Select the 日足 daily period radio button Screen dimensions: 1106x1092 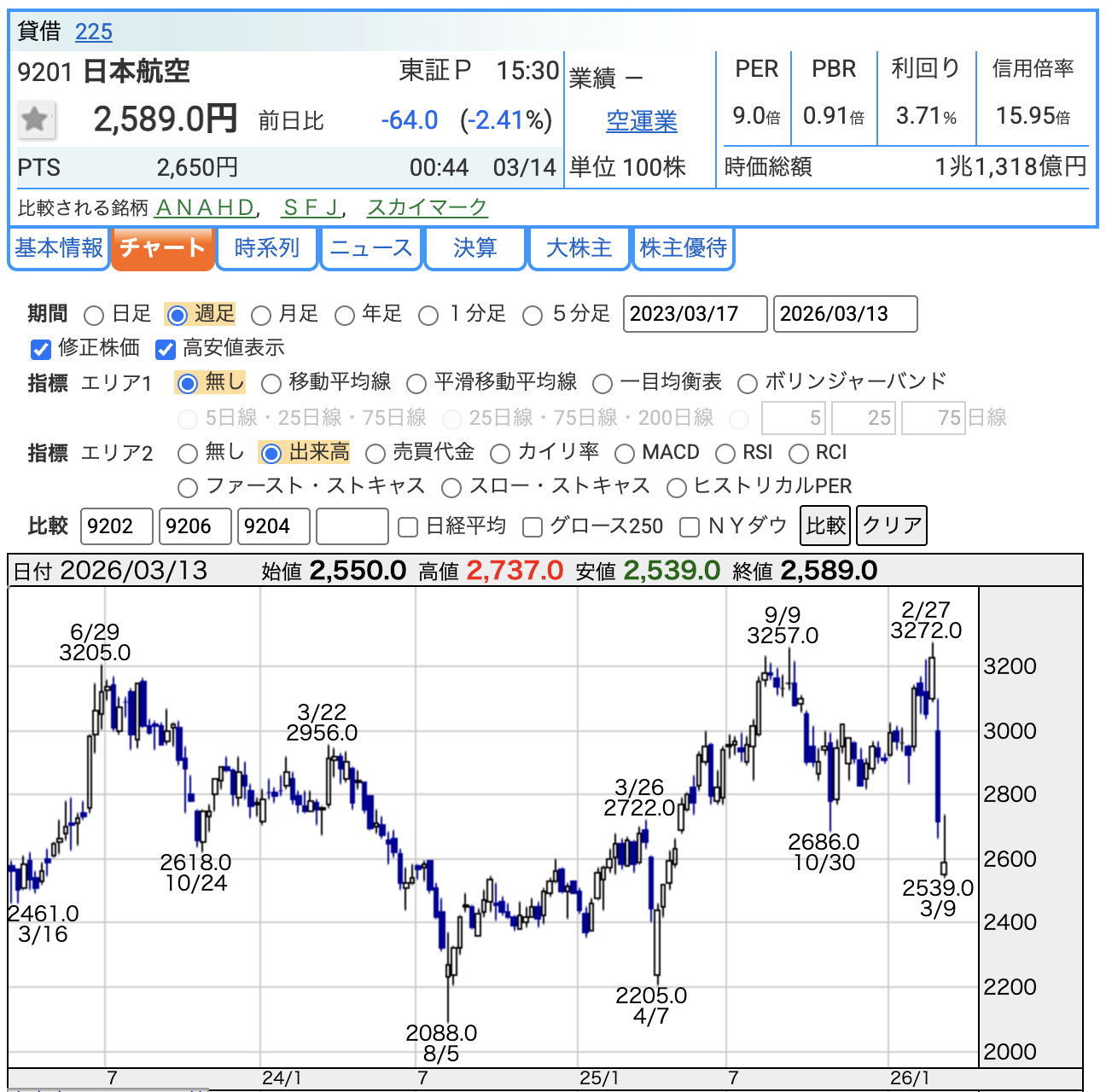pos(95,316)
